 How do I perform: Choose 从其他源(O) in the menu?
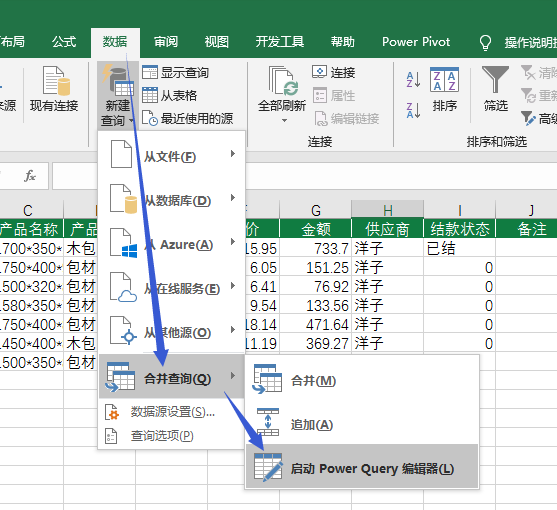pyautogui.click(x=172, y=330)
